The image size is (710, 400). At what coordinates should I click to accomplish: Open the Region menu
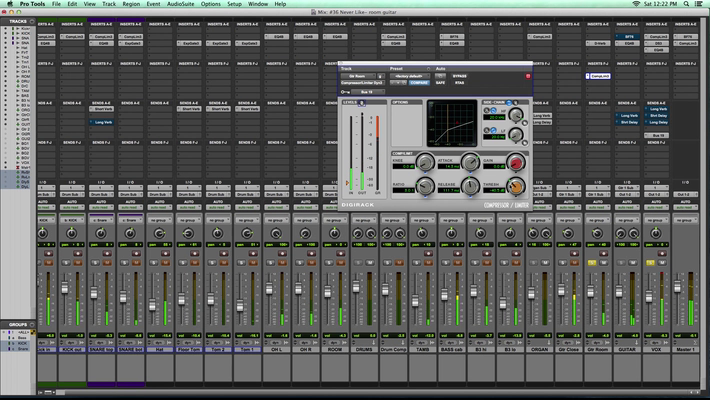coord(131,4)
